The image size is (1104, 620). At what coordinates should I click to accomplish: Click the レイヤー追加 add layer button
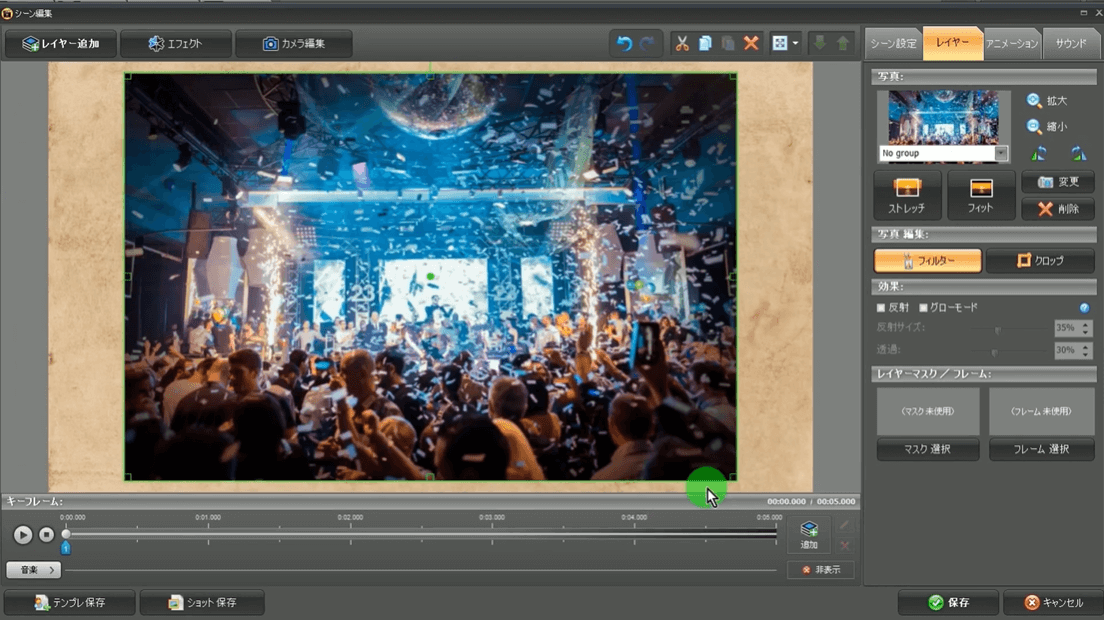click(61, 44)
